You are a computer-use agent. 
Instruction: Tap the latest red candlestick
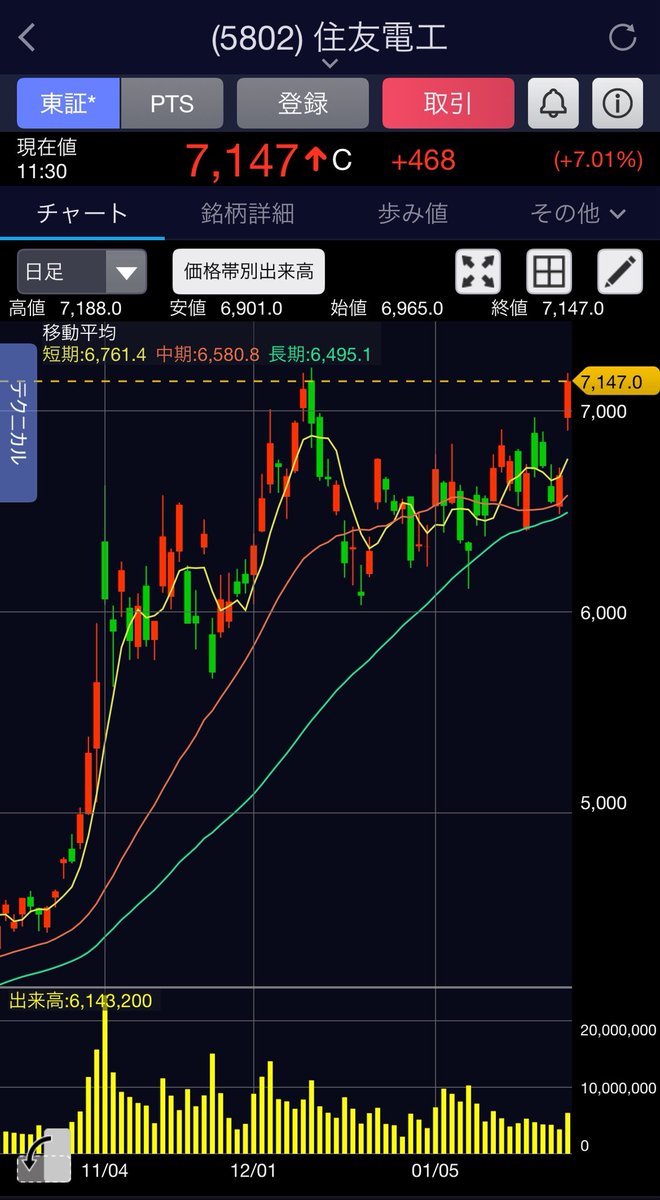[568, 400]
